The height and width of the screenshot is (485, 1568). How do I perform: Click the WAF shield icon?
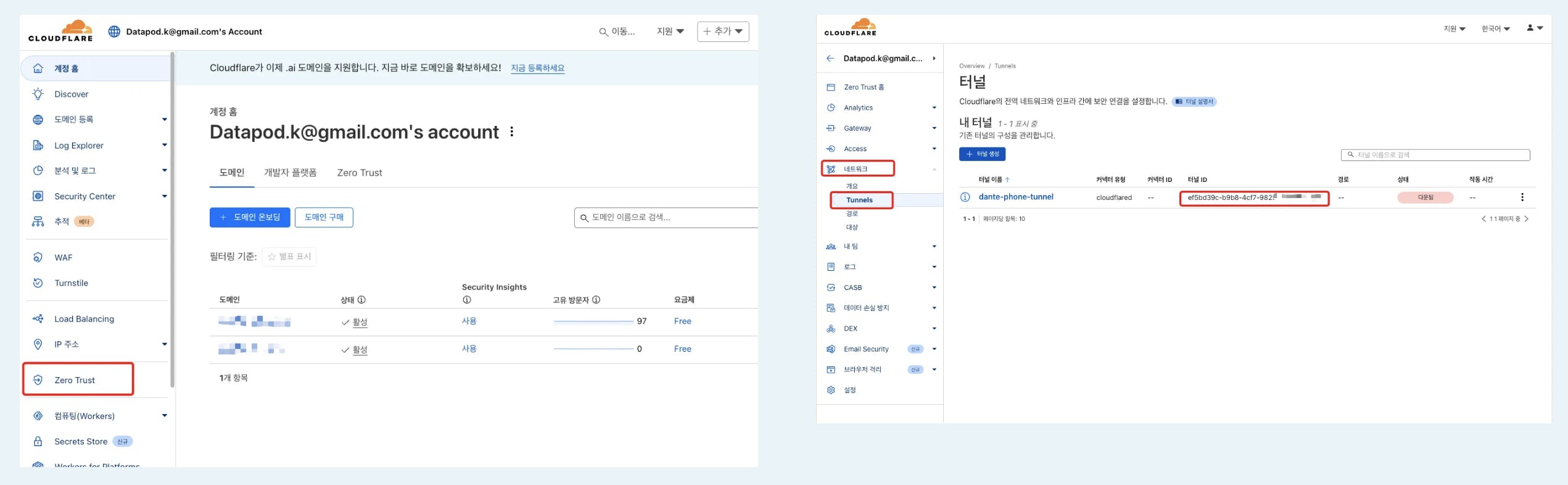tap(38, 257)
